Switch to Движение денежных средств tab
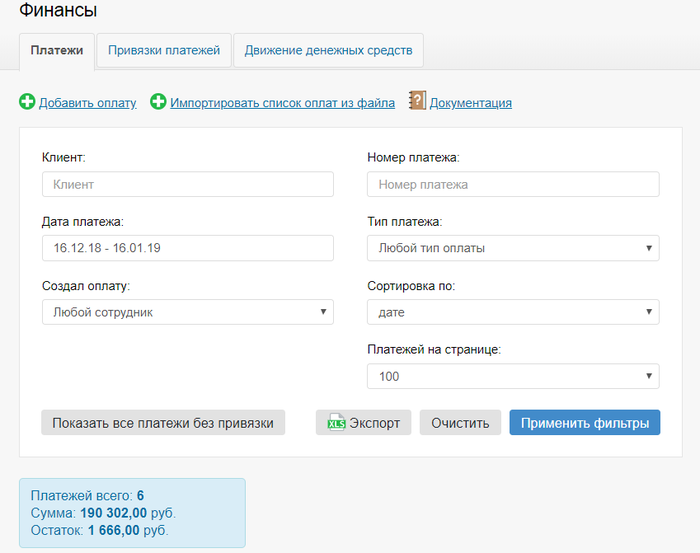700x553 pixels. [328, 50]
